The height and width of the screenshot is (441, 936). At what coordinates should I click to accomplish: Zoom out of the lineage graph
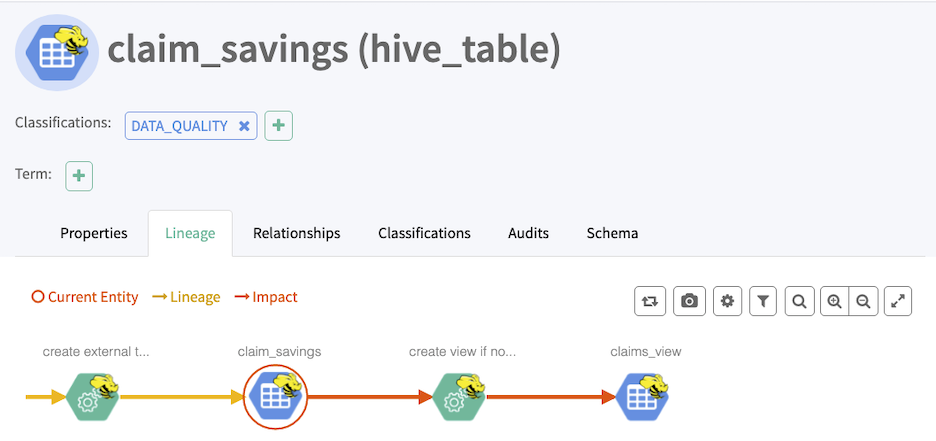point(862,301)
